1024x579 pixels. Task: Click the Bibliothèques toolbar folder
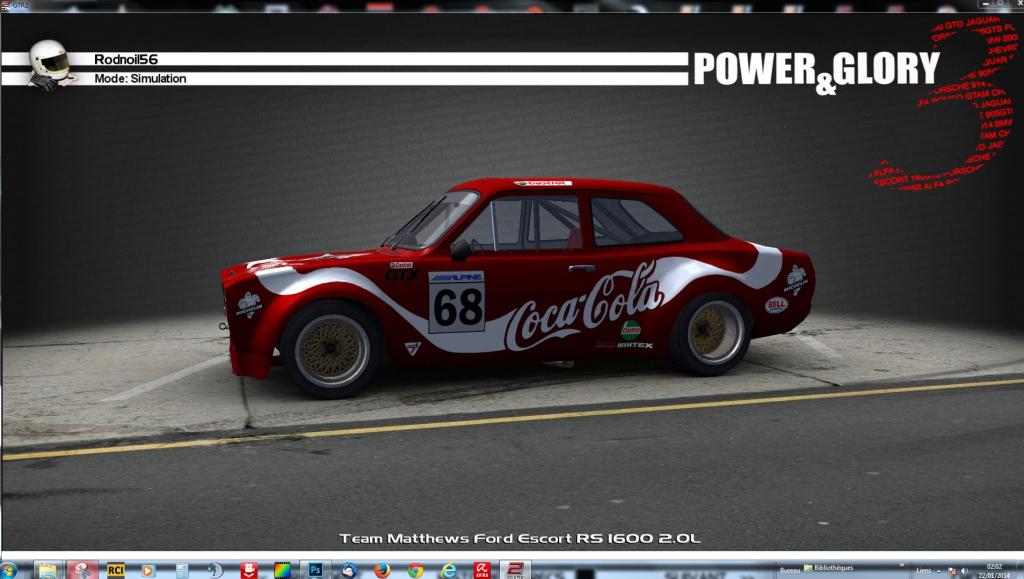pyautogui.click(x=828, y=568)
